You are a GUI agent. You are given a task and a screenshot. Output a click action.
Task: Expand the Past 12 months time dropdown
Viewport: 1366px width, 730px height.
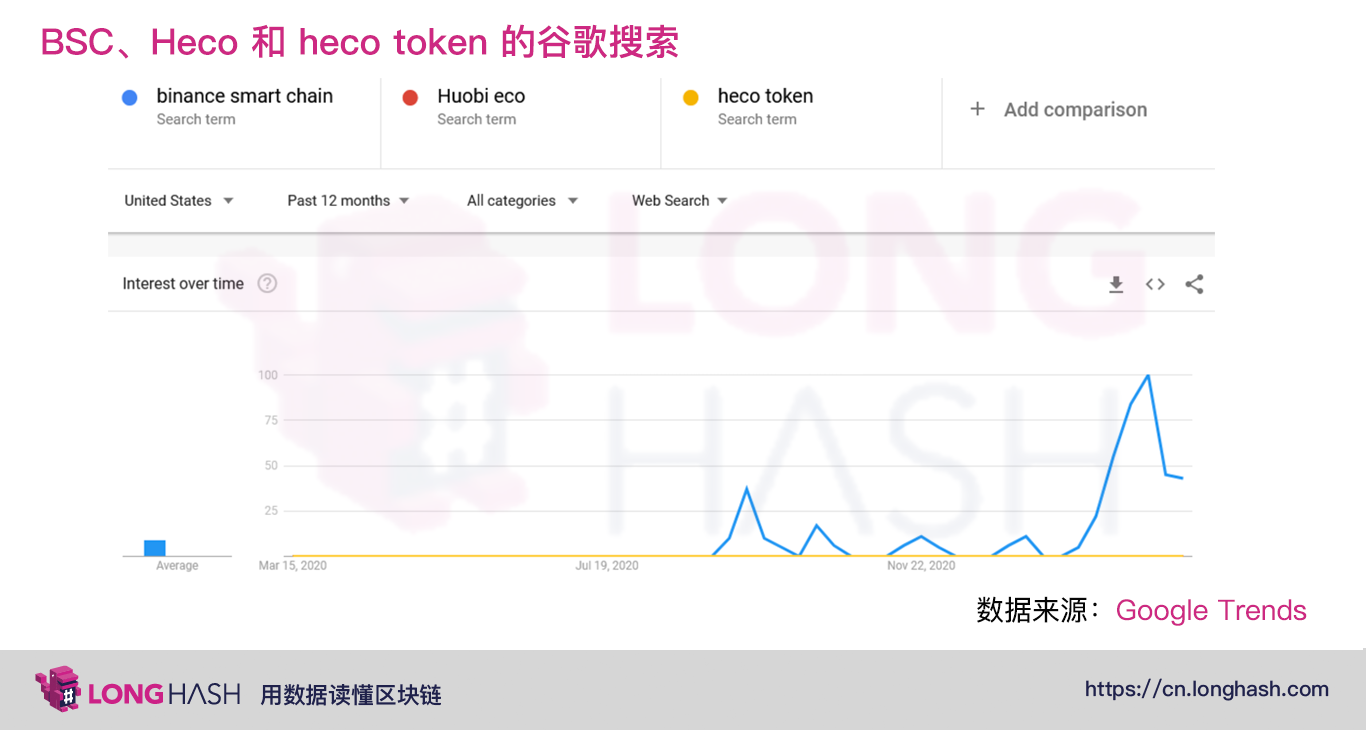click(347, 200)
